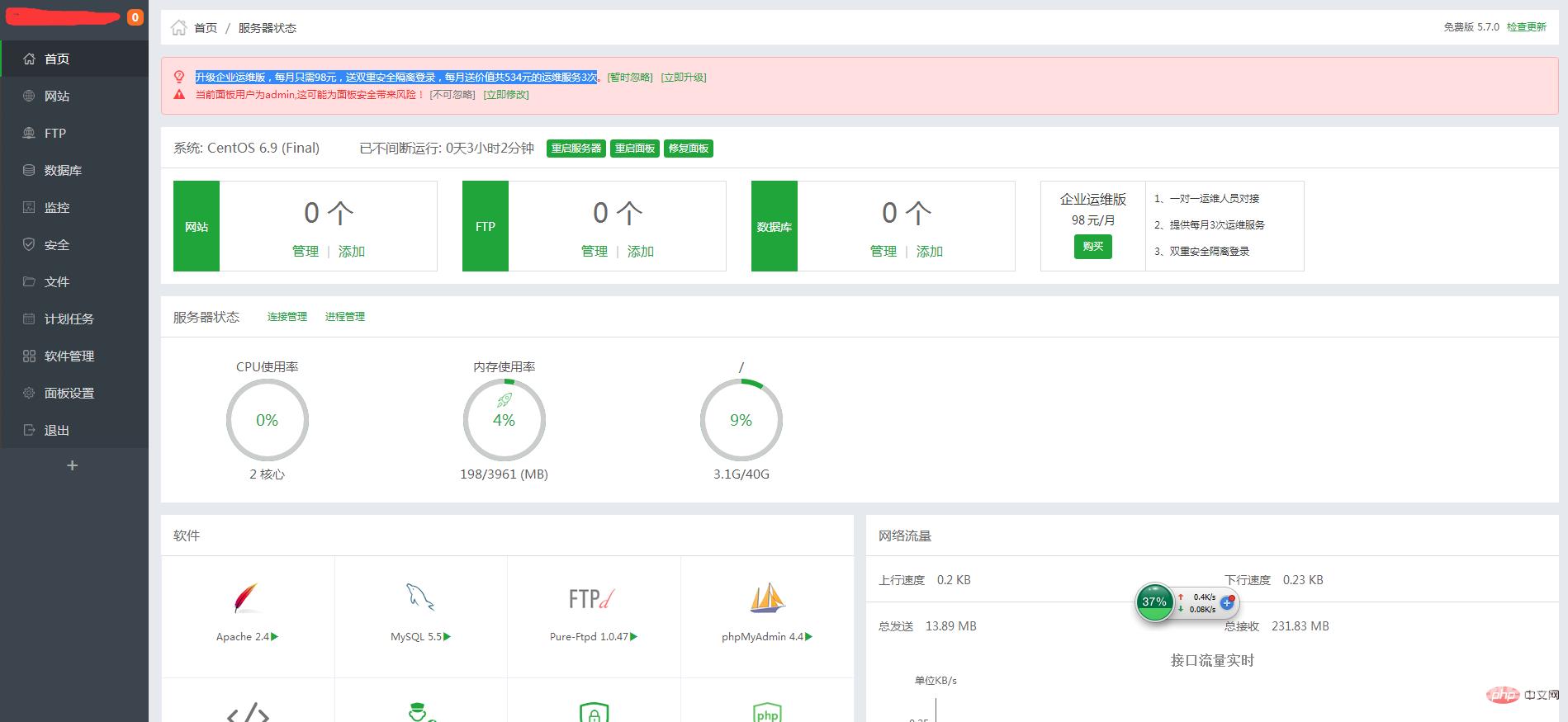
Task: Click 添加 in the 数据库 card
Action: [x=929, y=252]
